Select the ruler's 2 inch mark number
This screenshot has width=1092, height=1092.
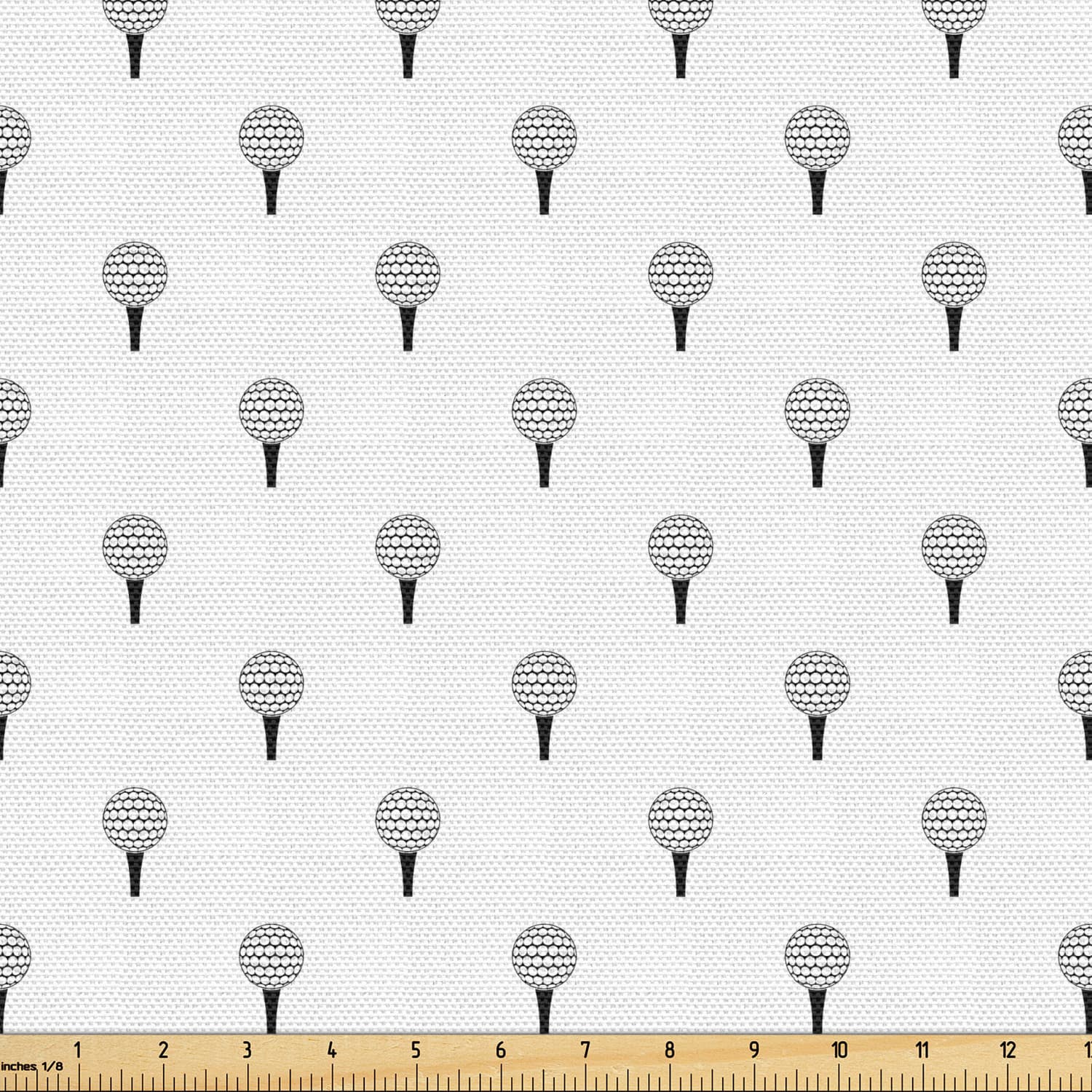163,1050
